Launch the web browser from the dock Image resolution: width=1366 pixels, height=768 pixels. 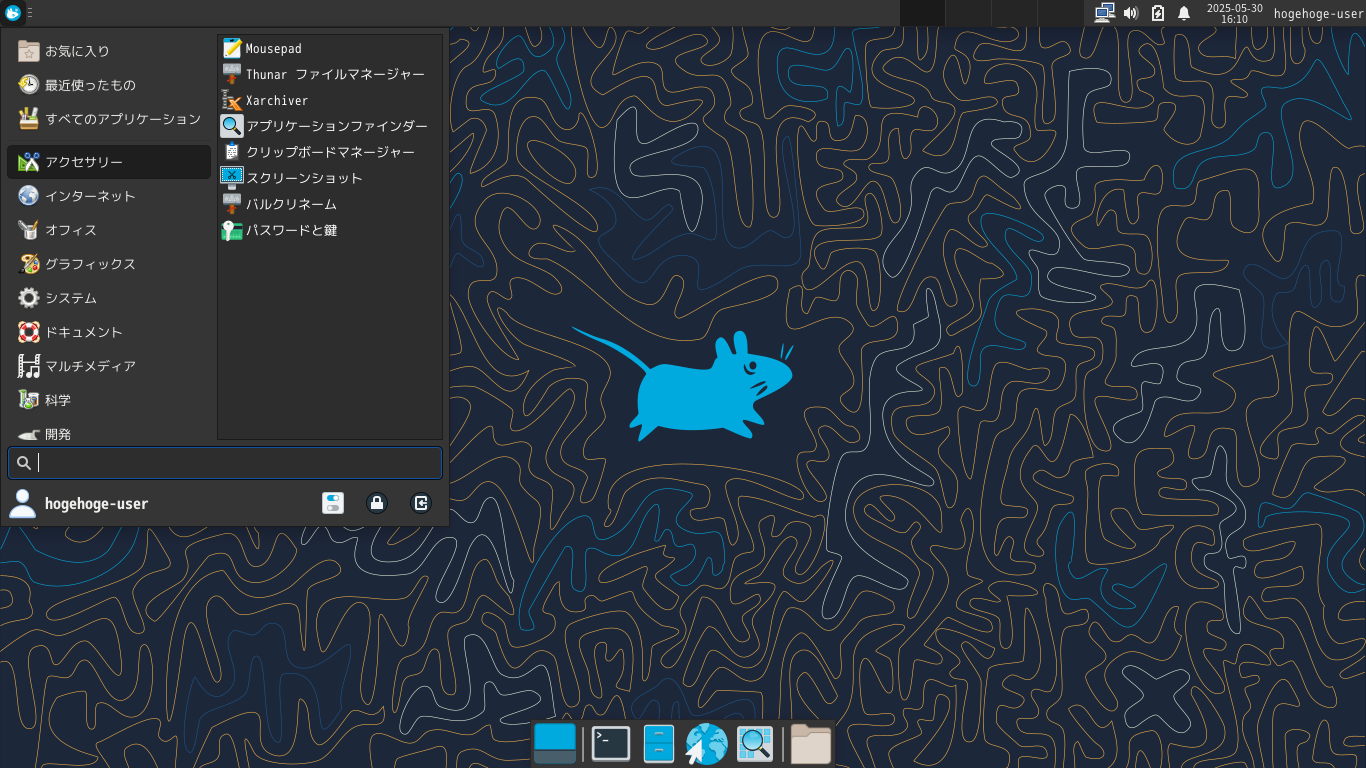[x=706, y=744]
